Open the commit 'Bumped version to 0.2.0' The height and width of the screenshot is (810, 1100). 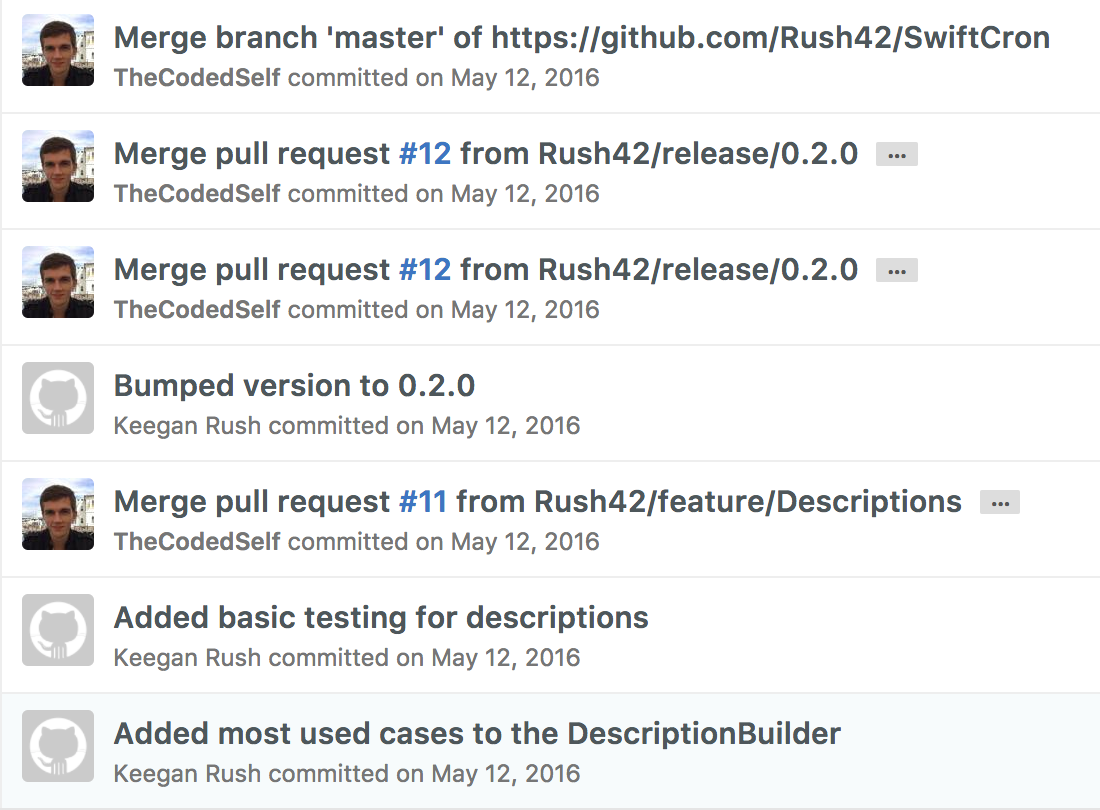point(295,385)
